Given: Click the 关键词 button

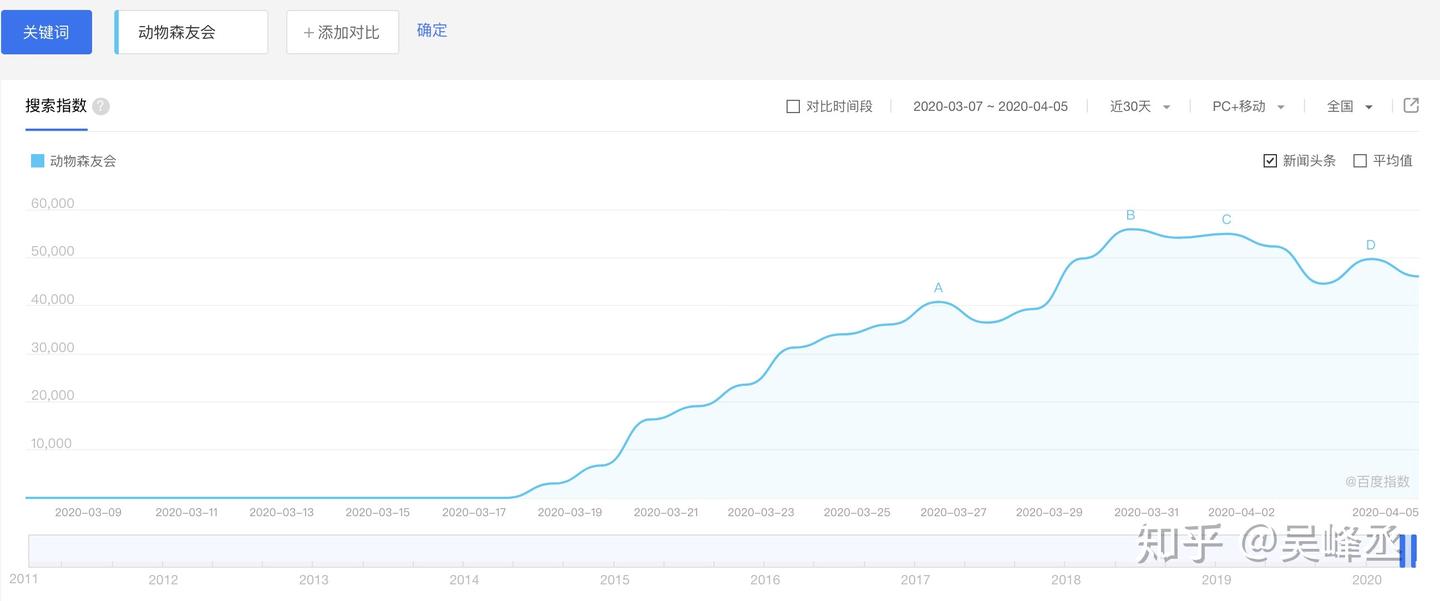Looking at the screenshot, I should (x=46, y=32).
